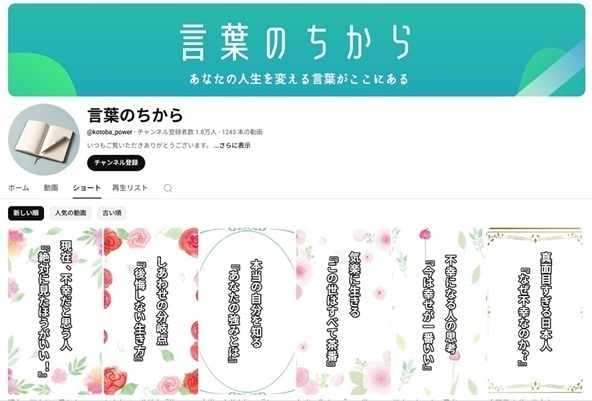Sort shorts by 古い順 chip
The height and width of the screenshot is (401, 592).
(112, 213)
